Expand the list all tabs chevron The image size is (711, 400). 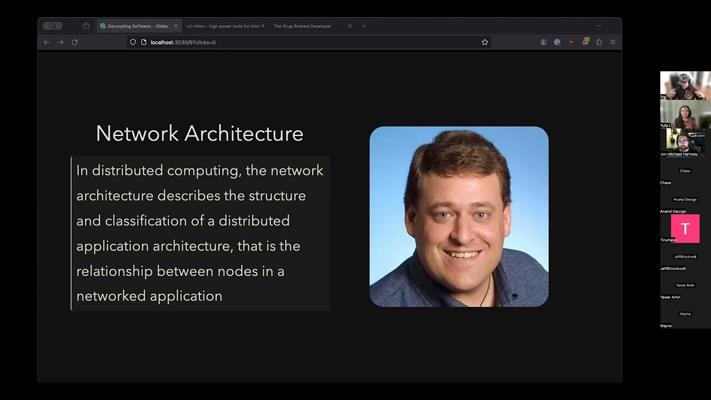pos(599,26)
